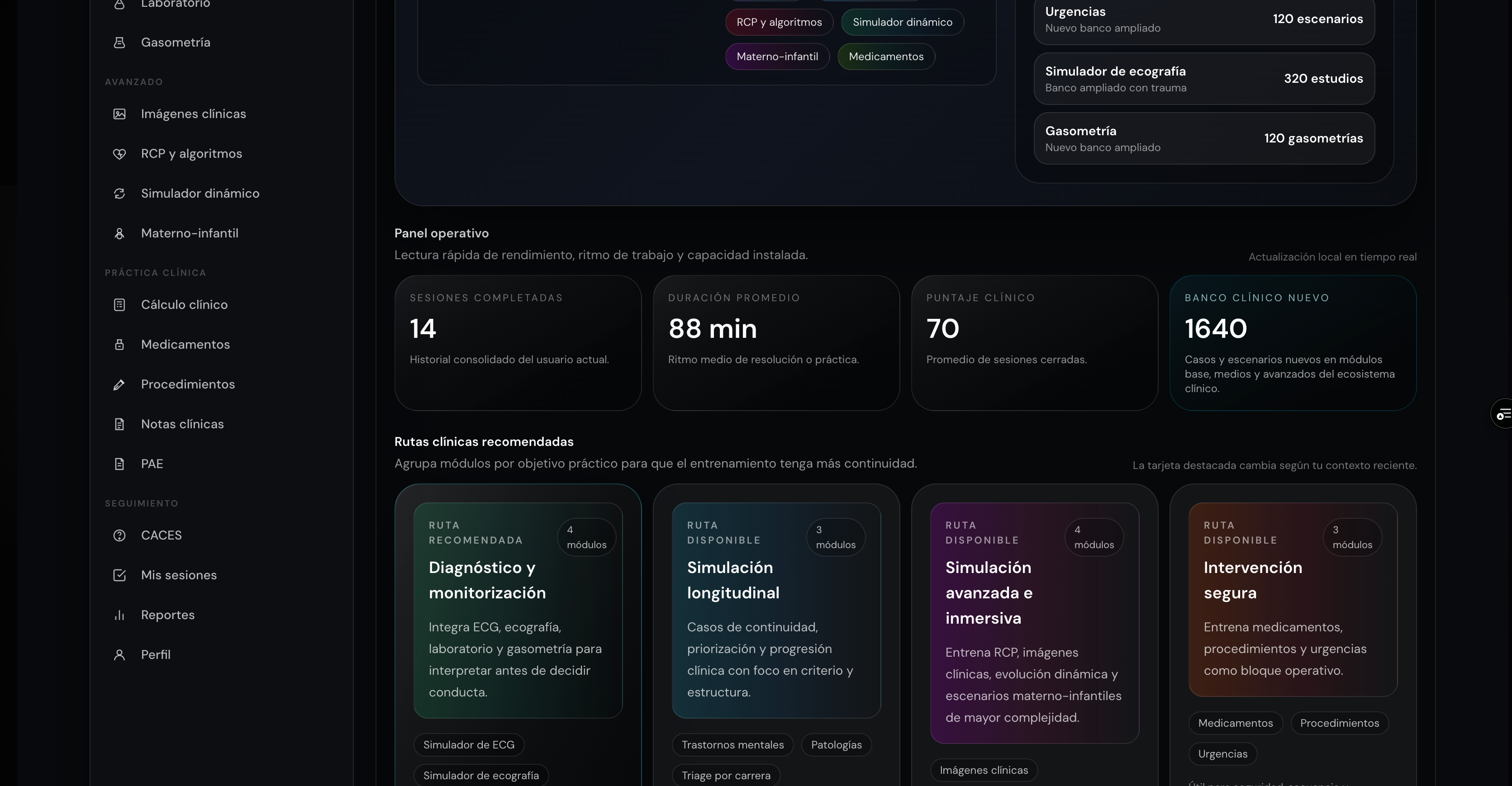Click the Trastornos mentales chip

pos(732,745)
